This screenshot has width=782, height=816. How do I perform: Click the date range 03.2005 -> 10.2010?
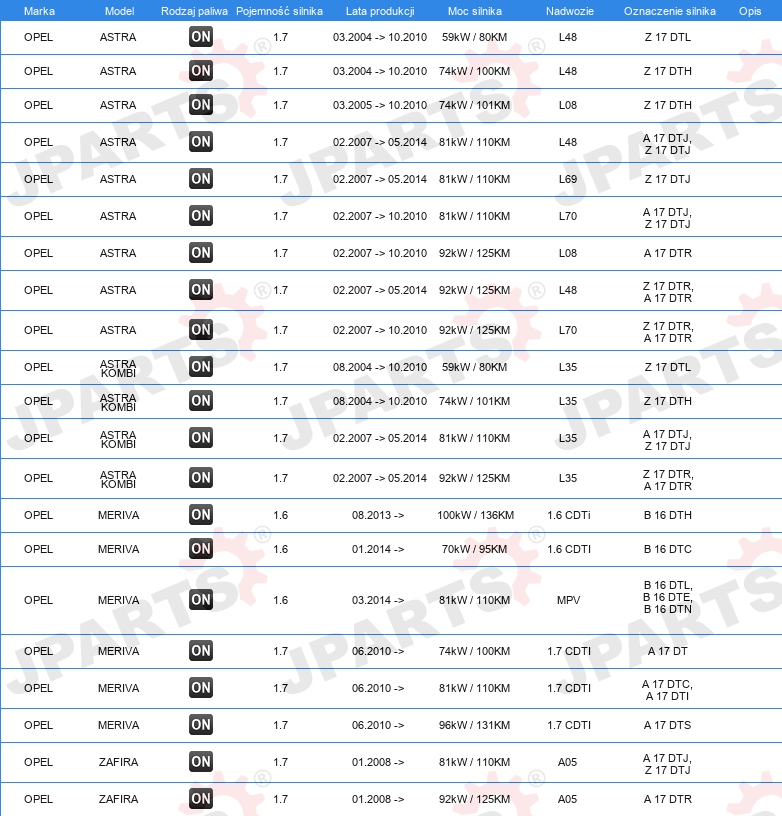[x=380, y=105]
